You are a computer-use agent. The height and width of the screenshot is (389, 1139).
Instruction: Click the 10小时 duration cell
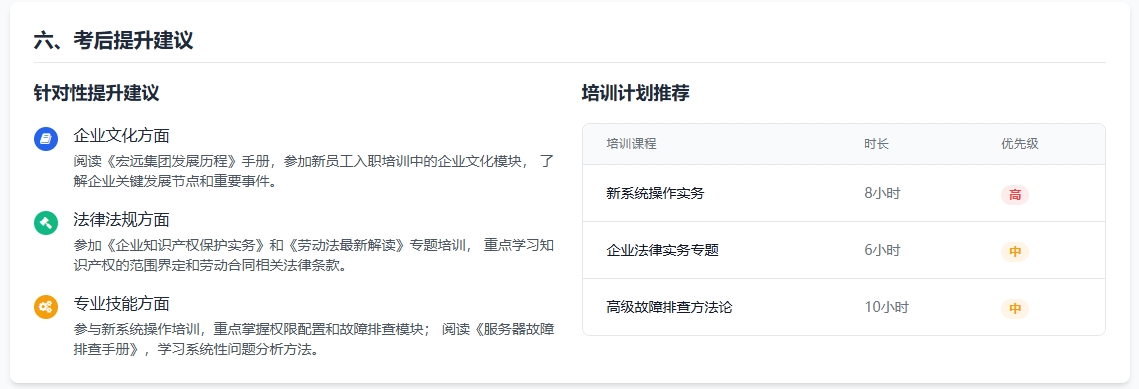(x=886, y=307)
